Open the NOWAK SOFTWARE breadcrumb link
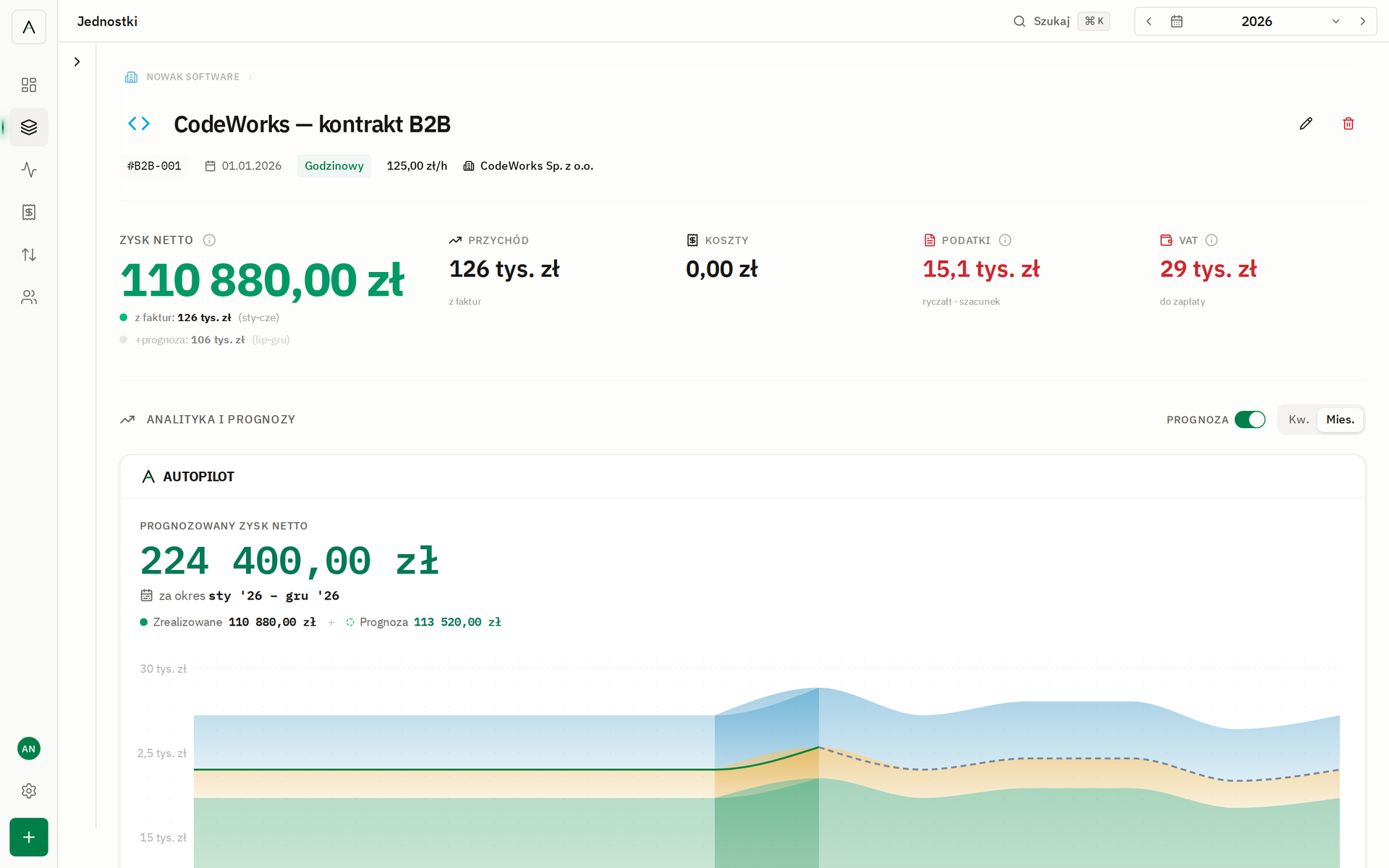The height and width of the screenshot is (868, 1389). 192,77
